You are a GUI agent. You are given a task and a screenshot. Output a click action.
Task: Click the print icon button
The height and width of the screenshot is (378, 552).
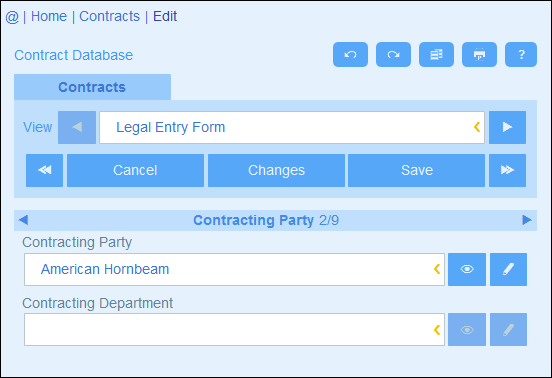(x=479, y=55)
